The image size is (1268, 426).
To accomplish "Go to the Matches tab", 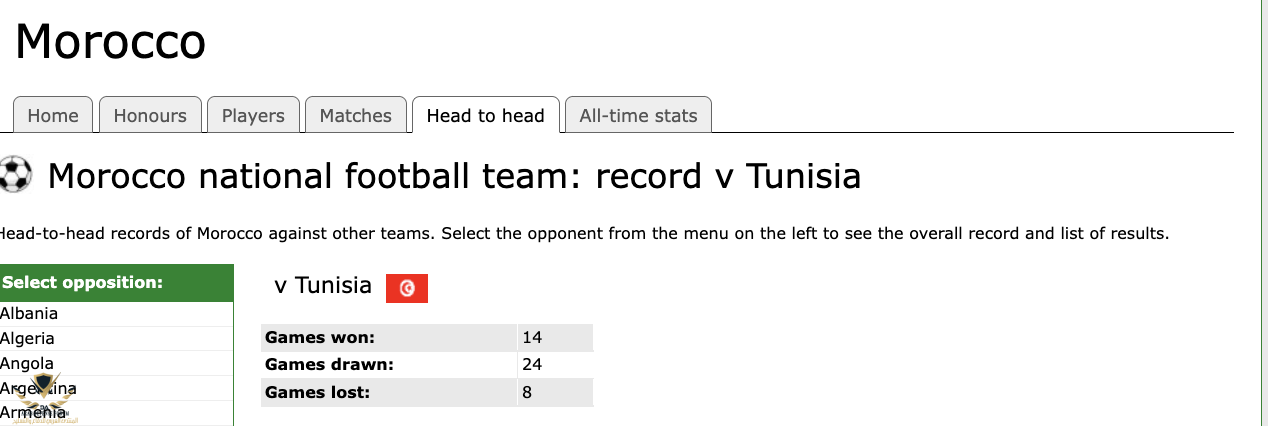I will [x=356, y=115].
